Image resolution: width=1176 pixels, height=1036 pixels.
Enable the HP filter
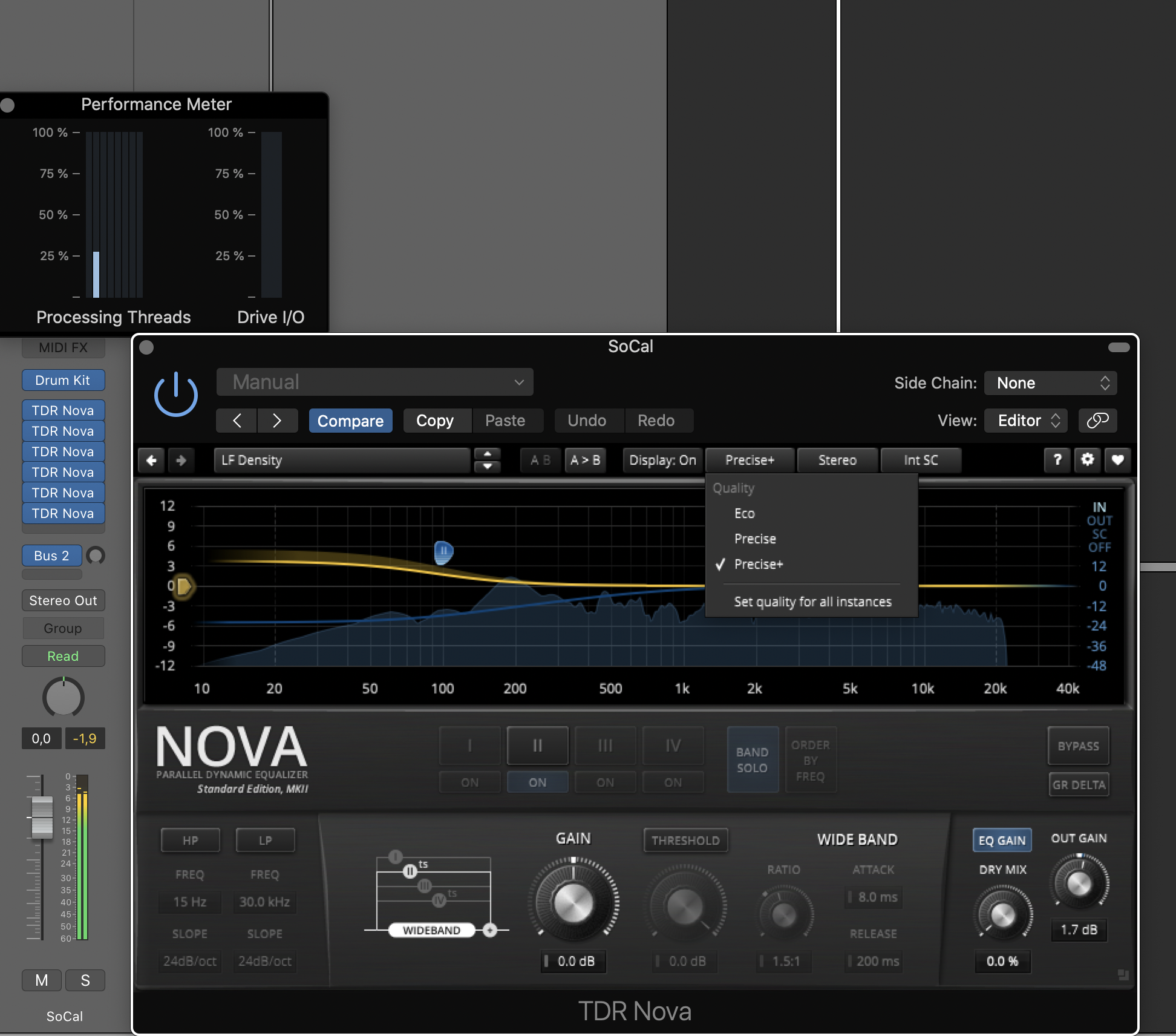pos(190,841)
